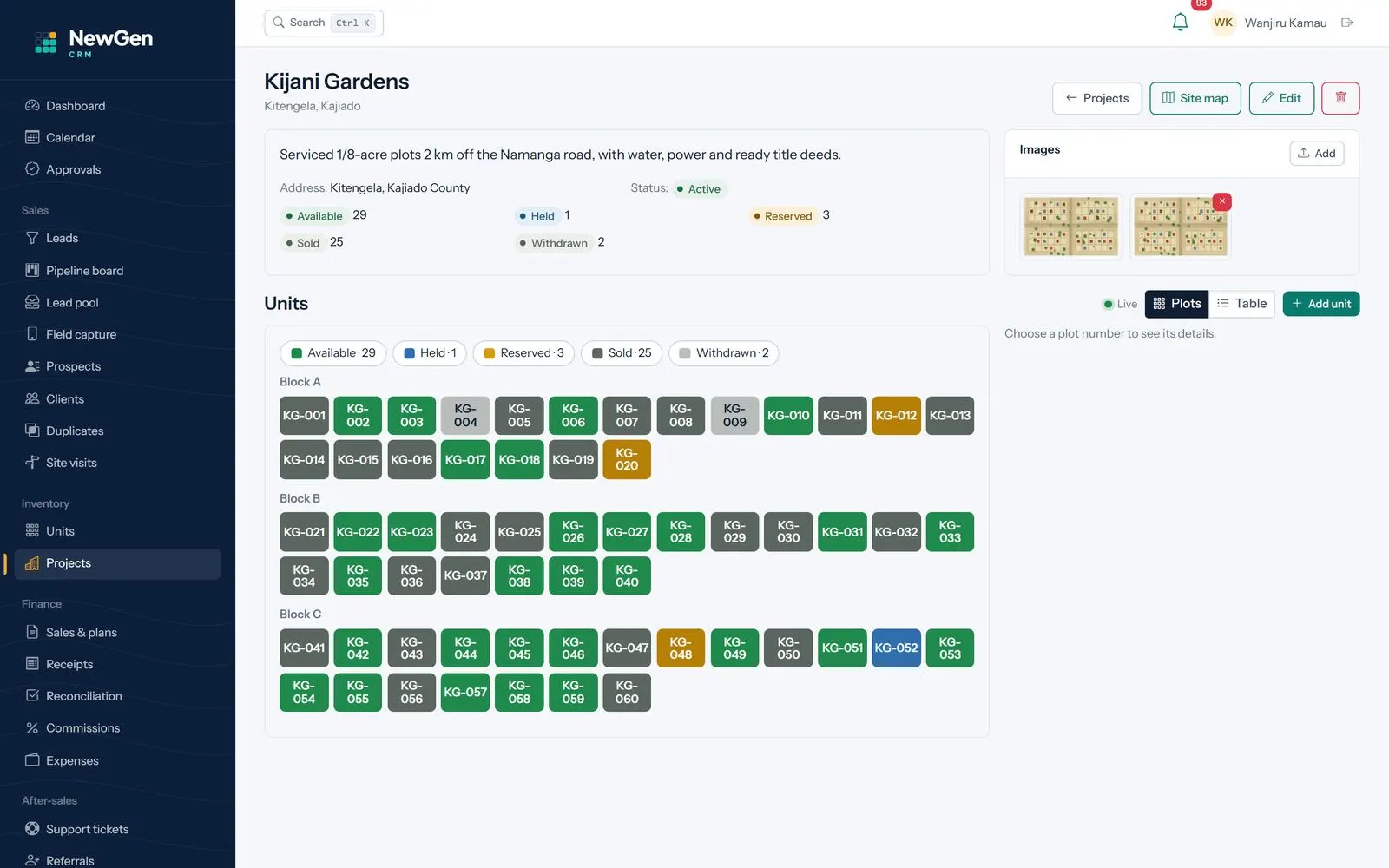Select withdrawn plot KG-004
Screen dimensions: 1389x868
[x=465, y=416]
